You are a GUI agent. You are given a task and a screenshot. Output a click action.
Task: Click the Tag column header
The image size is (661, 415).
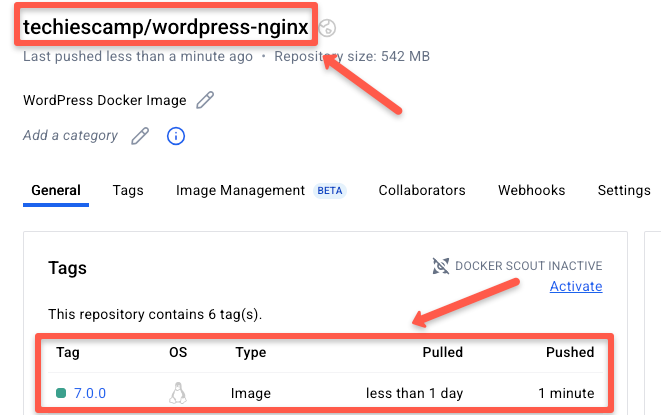click(68, 352)
